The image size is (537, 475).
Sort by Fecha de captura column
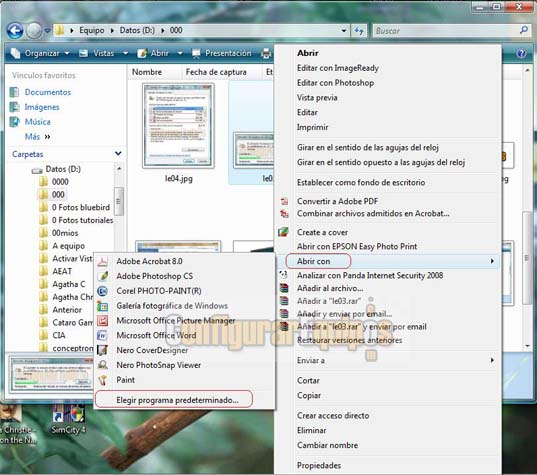point(216,72)
